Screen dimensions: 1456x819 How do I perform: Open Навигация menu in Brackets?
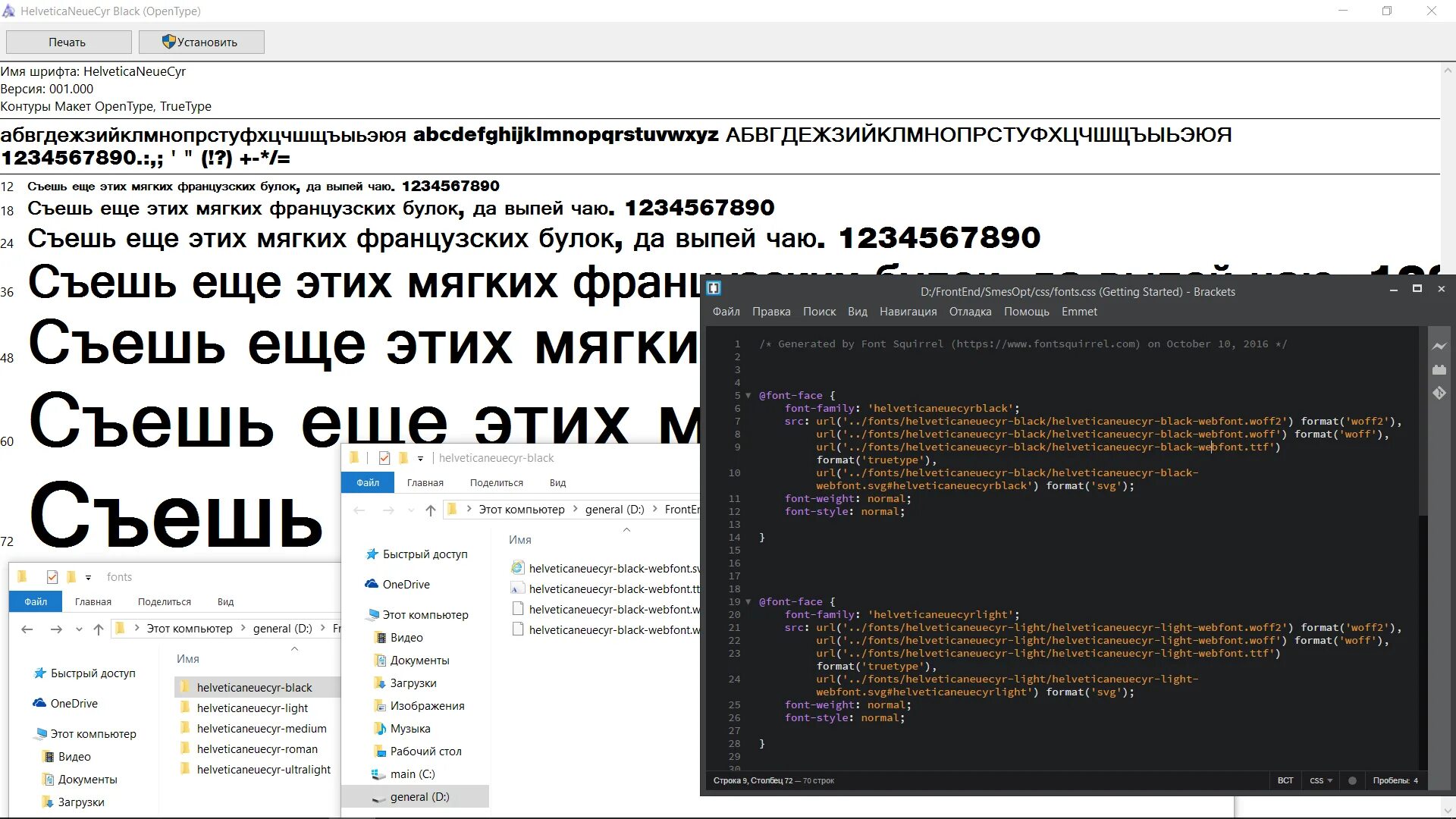point(908,312)
